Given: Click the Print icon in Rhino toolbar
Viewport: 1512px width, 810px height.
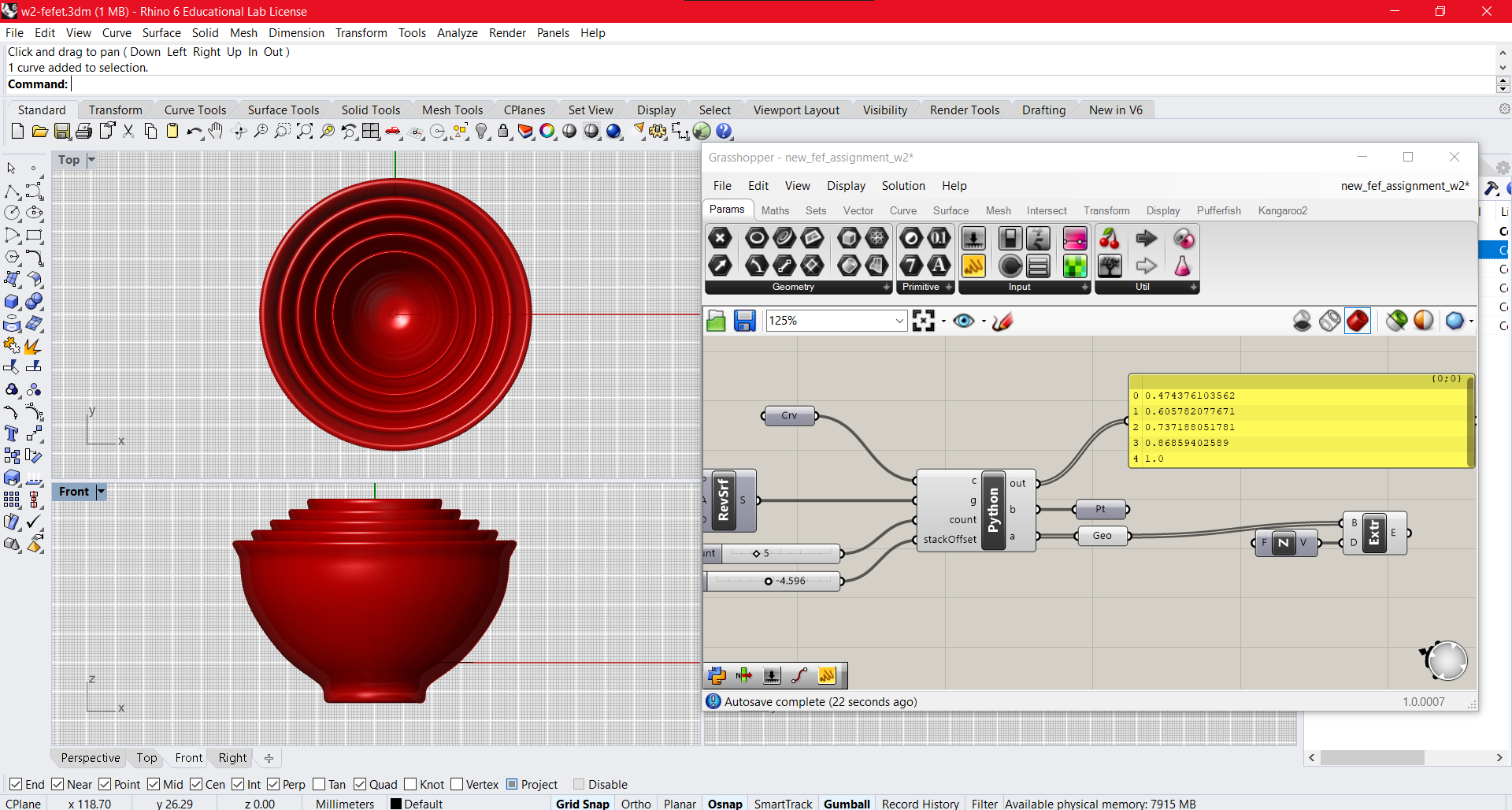Looking at the screenshot, I should [x=84, y=132].
